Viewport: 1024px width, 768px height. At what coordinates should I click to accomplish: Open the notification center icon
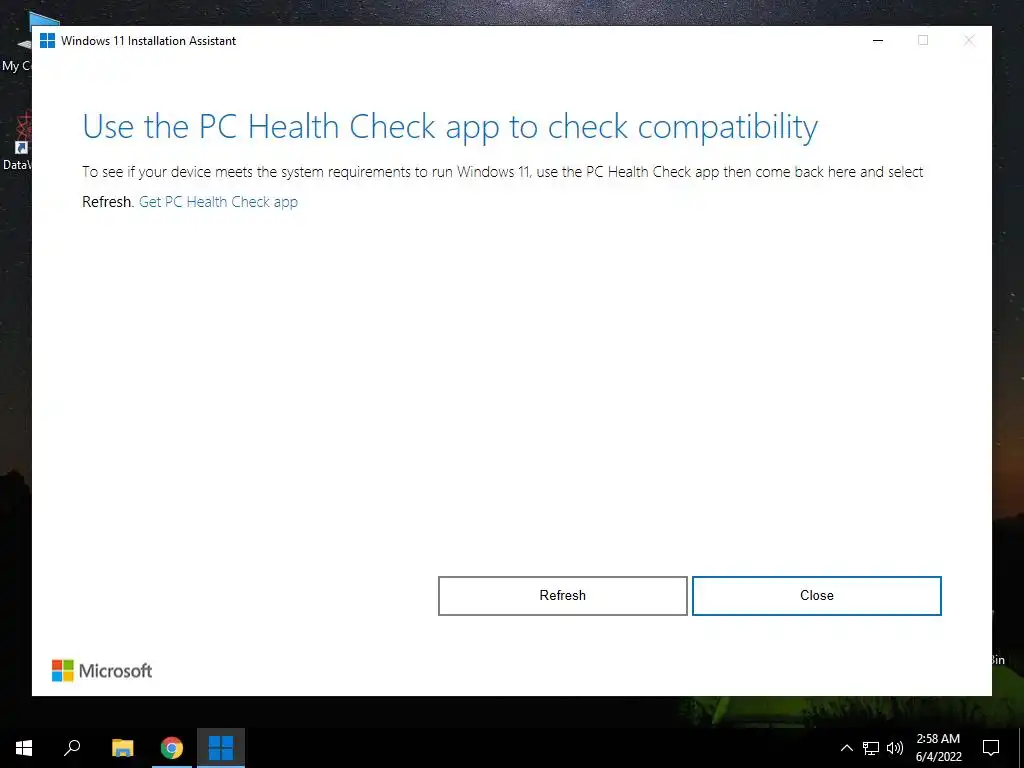coord(991,748)
